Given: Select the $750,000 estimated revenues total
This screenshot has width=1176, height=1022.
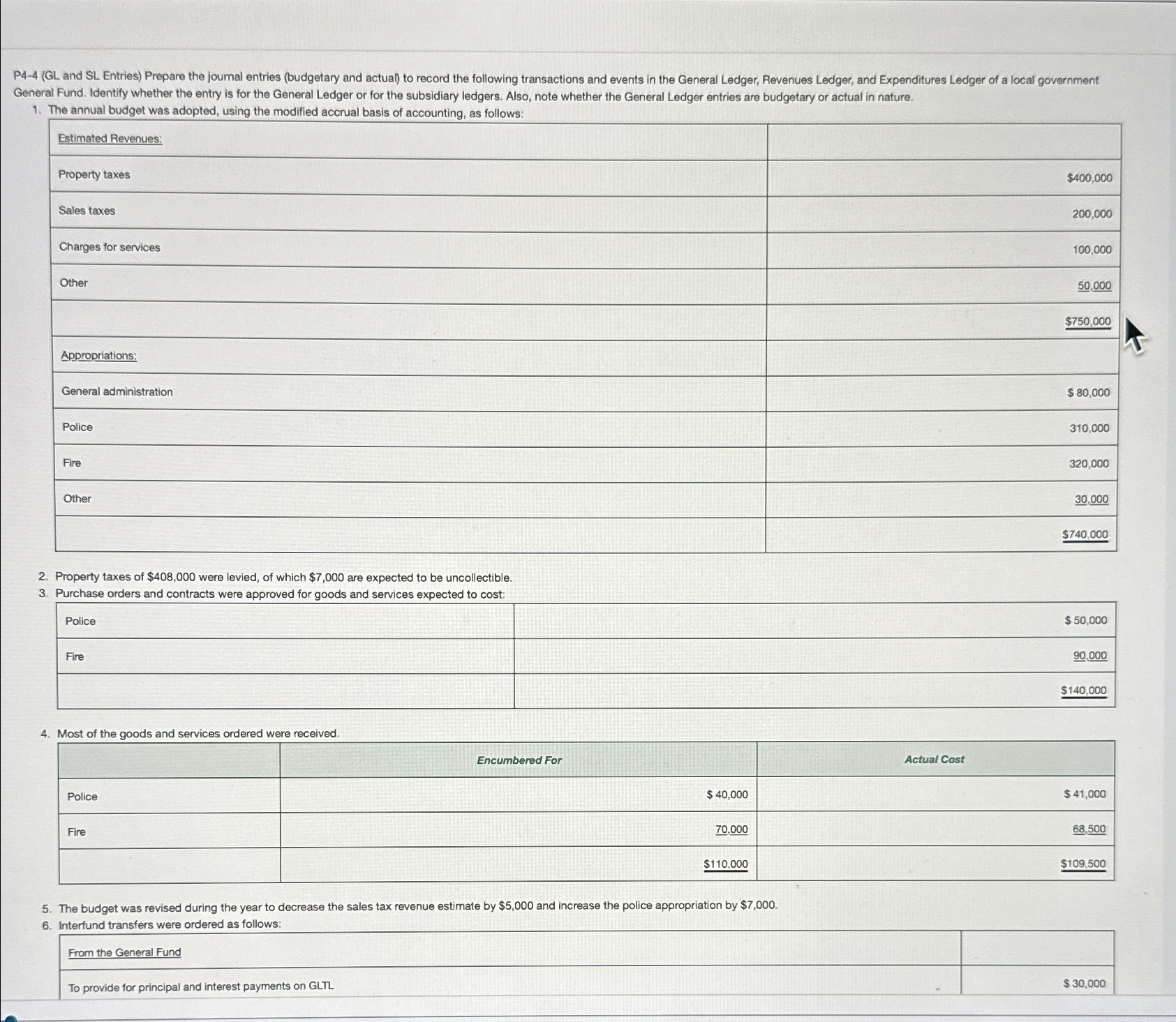Looking at the screenshot, I should coord(1087,321).
